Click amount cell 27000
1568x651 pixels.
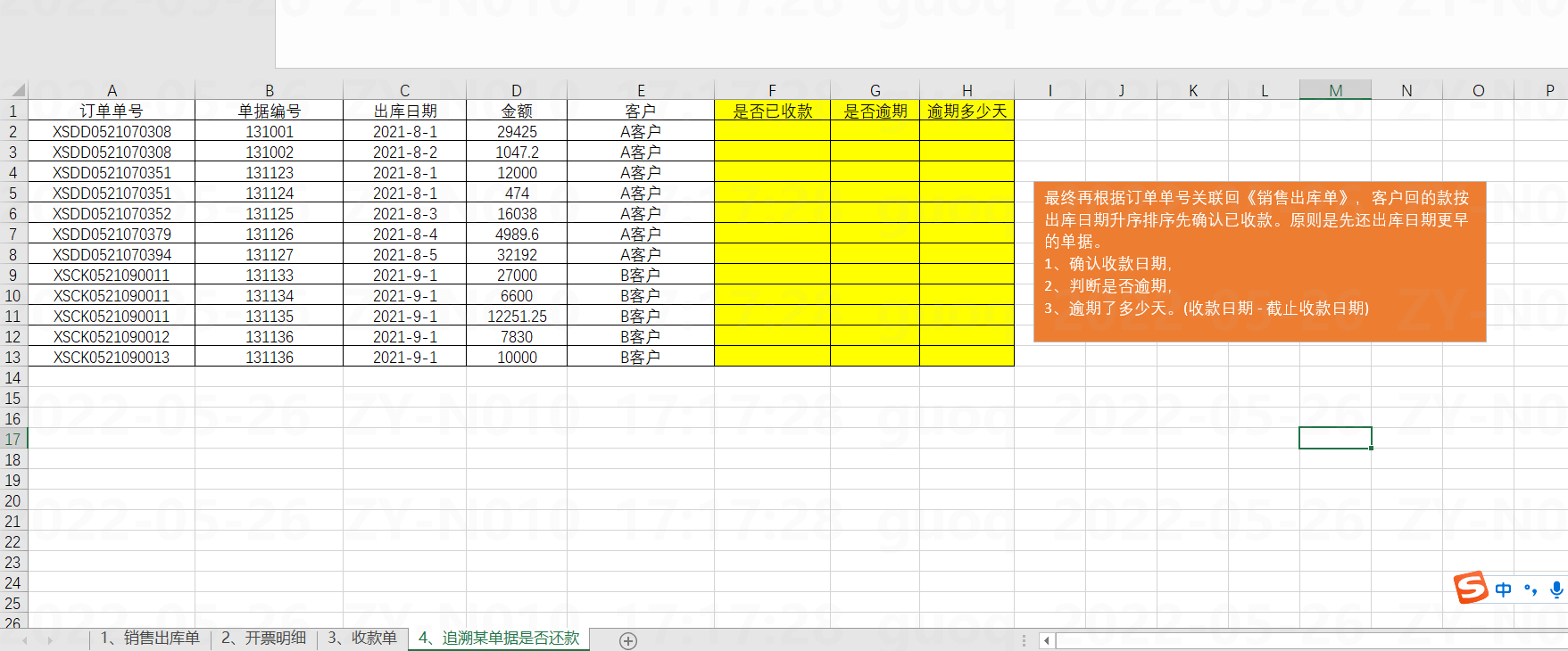517,275
